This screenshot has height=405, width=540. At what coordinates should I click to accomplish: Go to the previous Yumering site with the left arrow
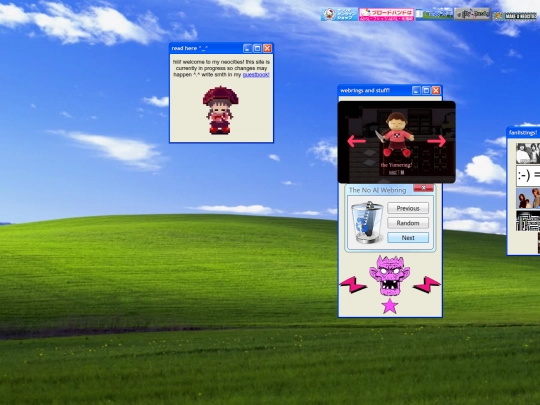coord(356,141)
